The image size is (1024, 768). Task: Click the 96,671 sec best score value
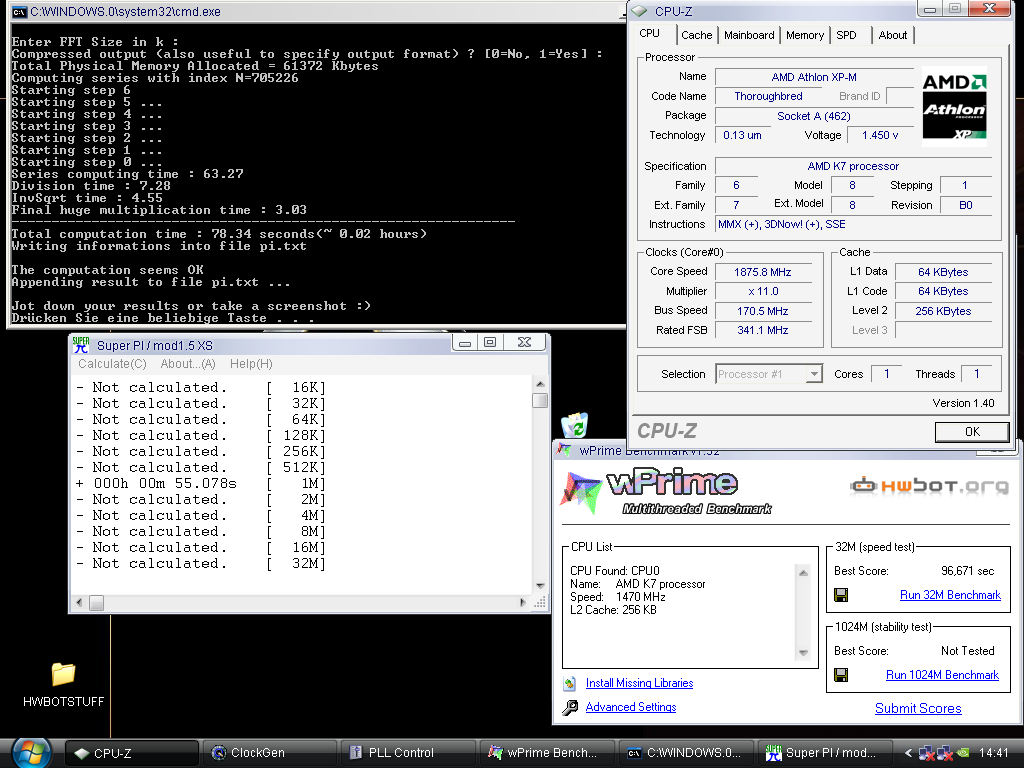pyautogui.click(x=968, y=571)
